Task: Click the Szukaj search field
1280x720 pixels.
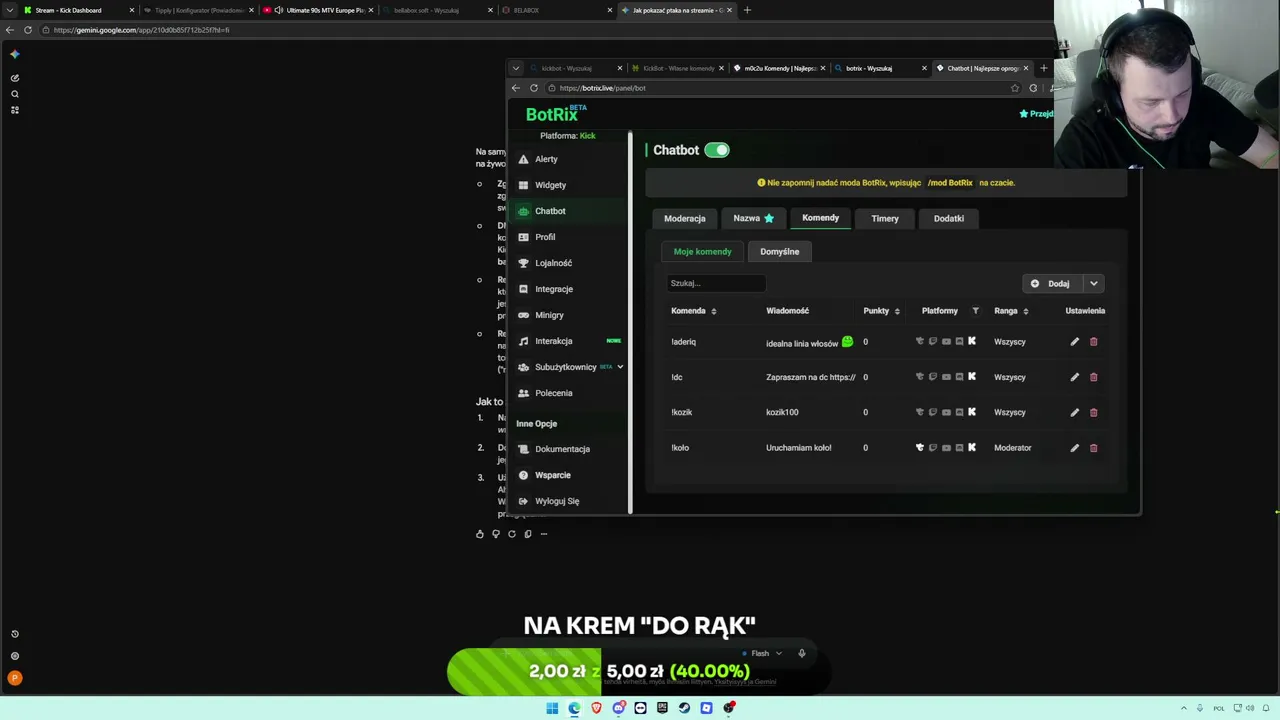Action: pyautogui.click(x=716, y=284)
